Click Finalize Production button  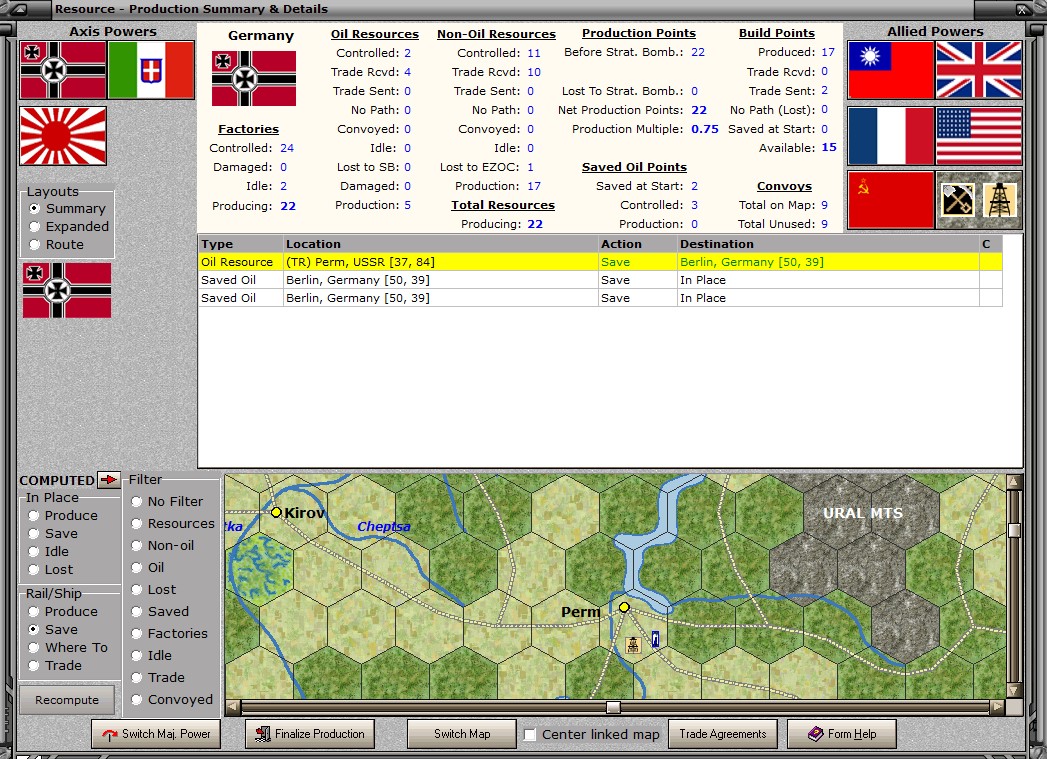(x=310, y=734)
